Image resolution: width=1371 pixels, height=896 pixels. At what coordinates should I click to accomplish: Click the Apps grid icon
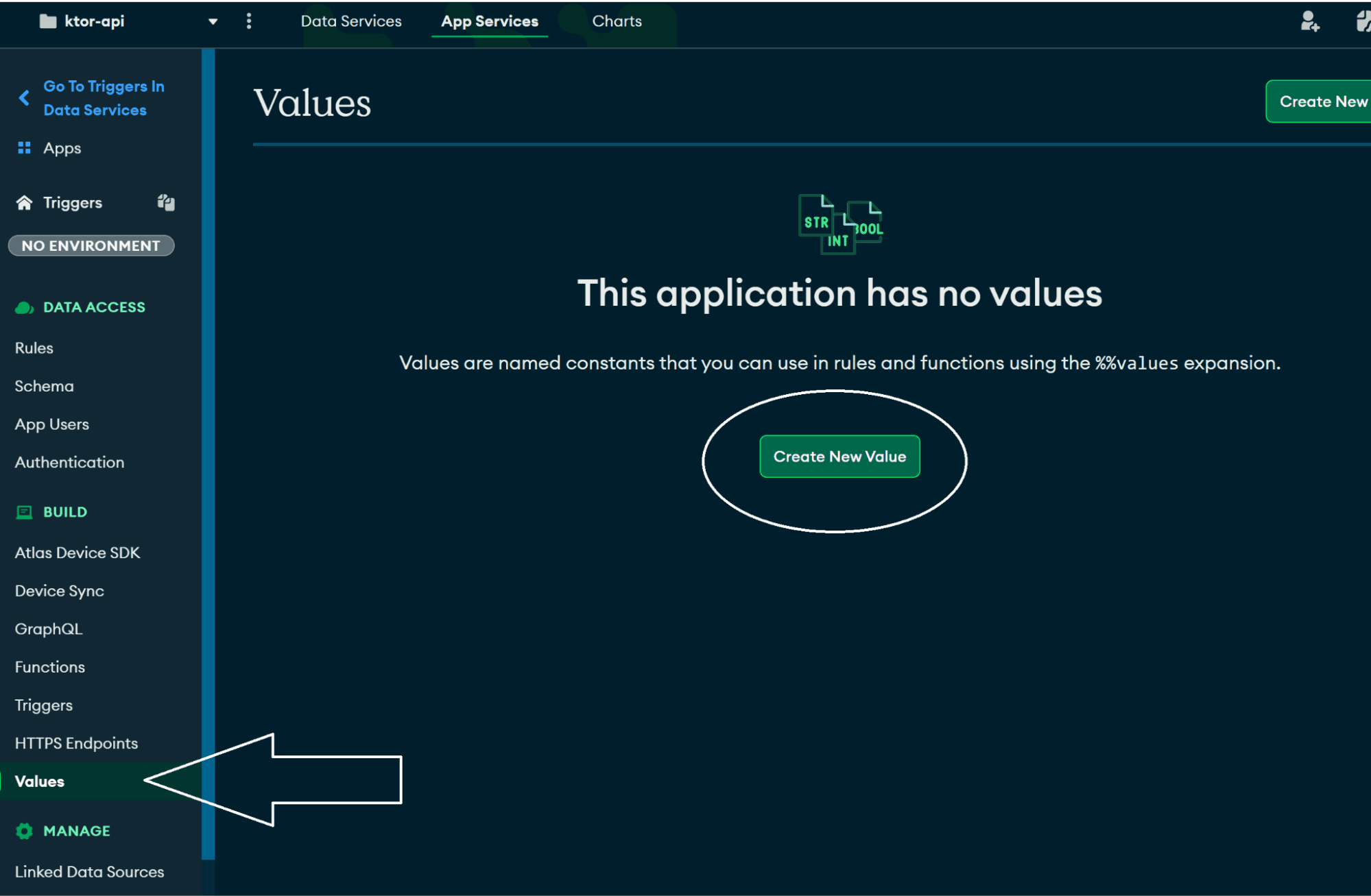[x=24, y=148]
